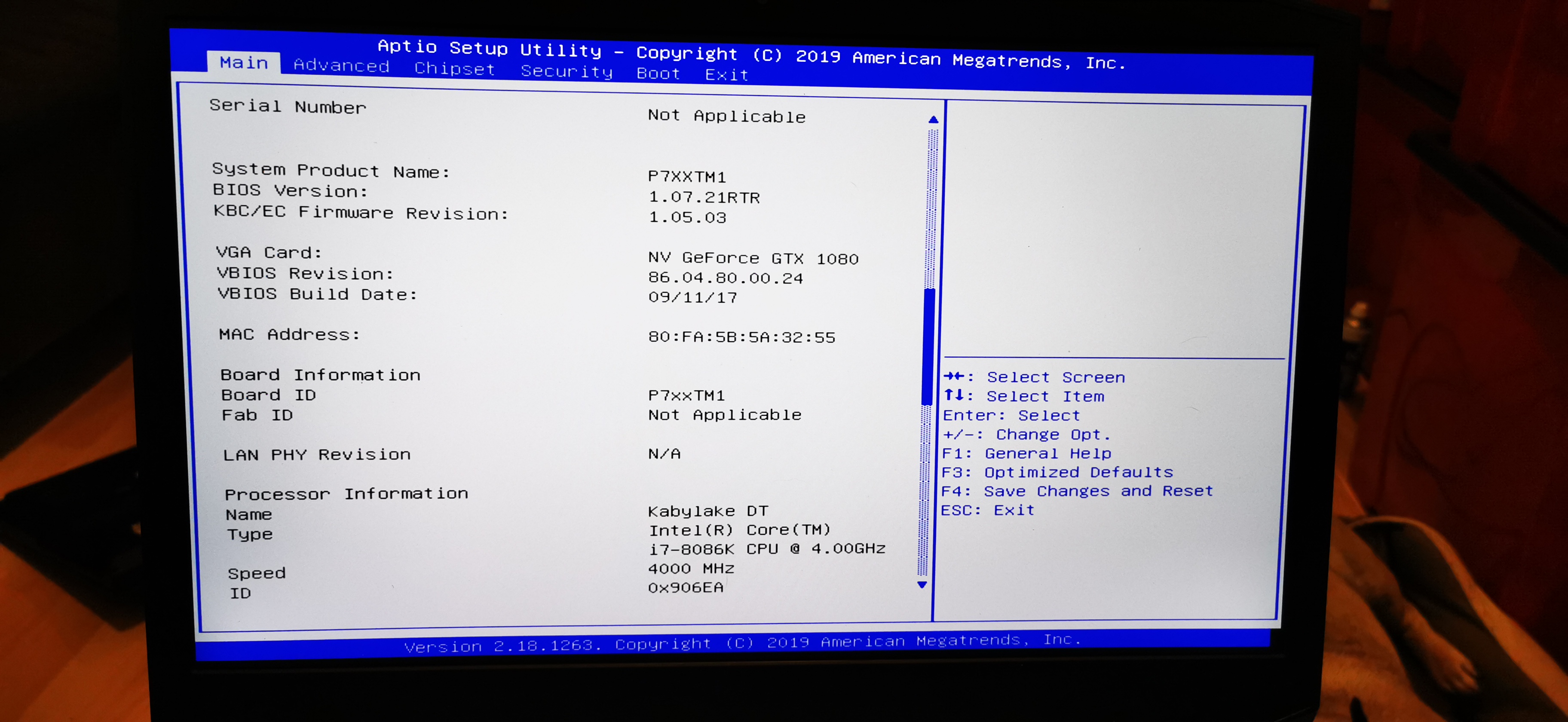1568x722 pixels.
Task: Click the 'F1: General Help' line
Action: click(1026, 453)
